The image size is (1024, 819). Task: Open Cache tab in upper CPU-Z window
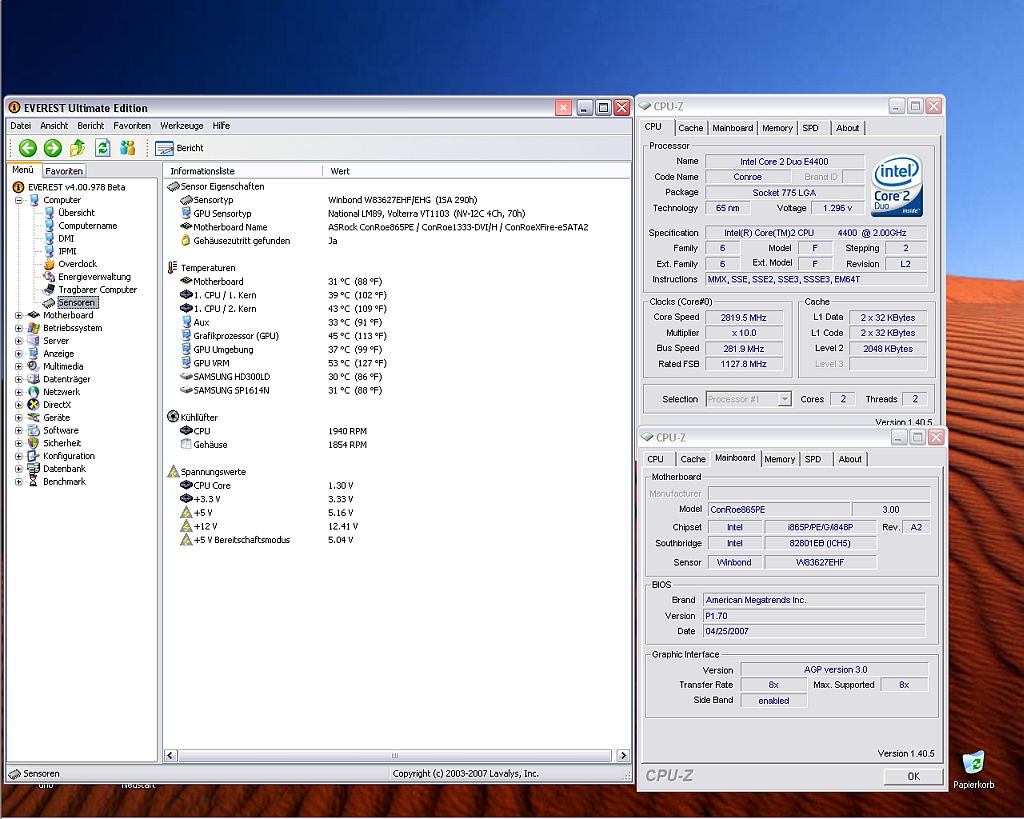[x=690, y=128]
